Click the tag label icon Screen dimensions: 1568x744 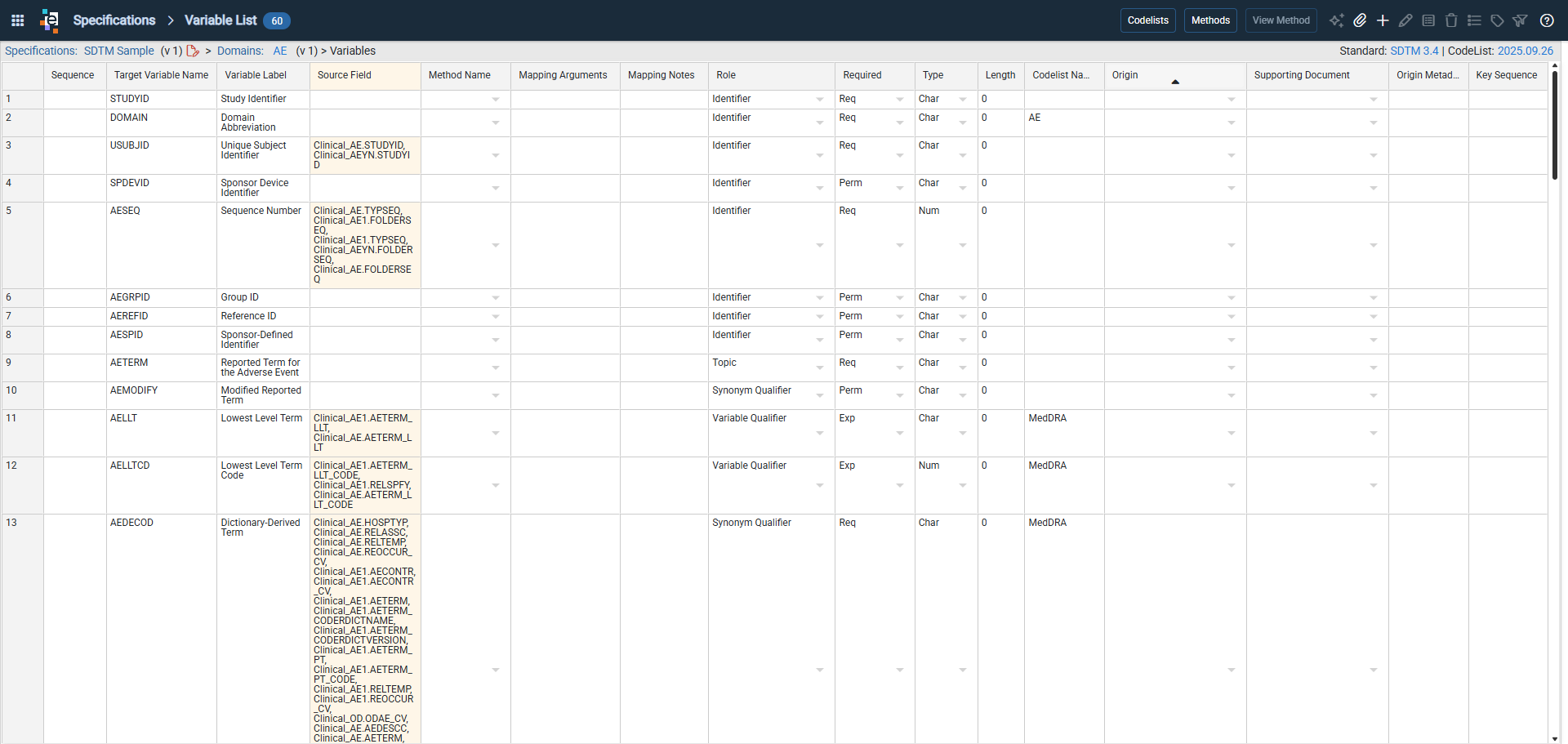1497,20
